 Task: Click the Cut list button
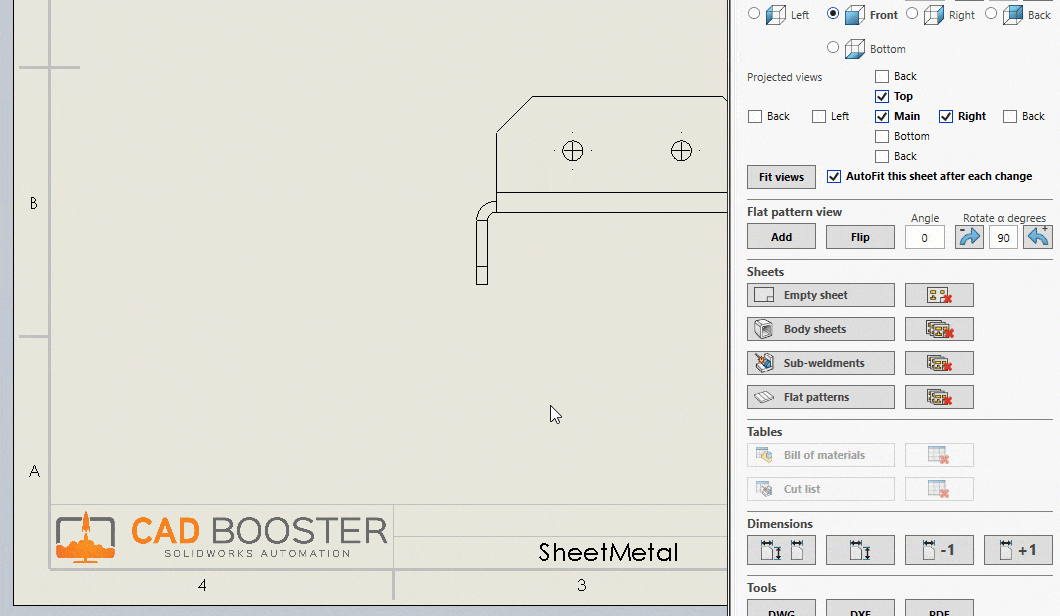(821, 489)
